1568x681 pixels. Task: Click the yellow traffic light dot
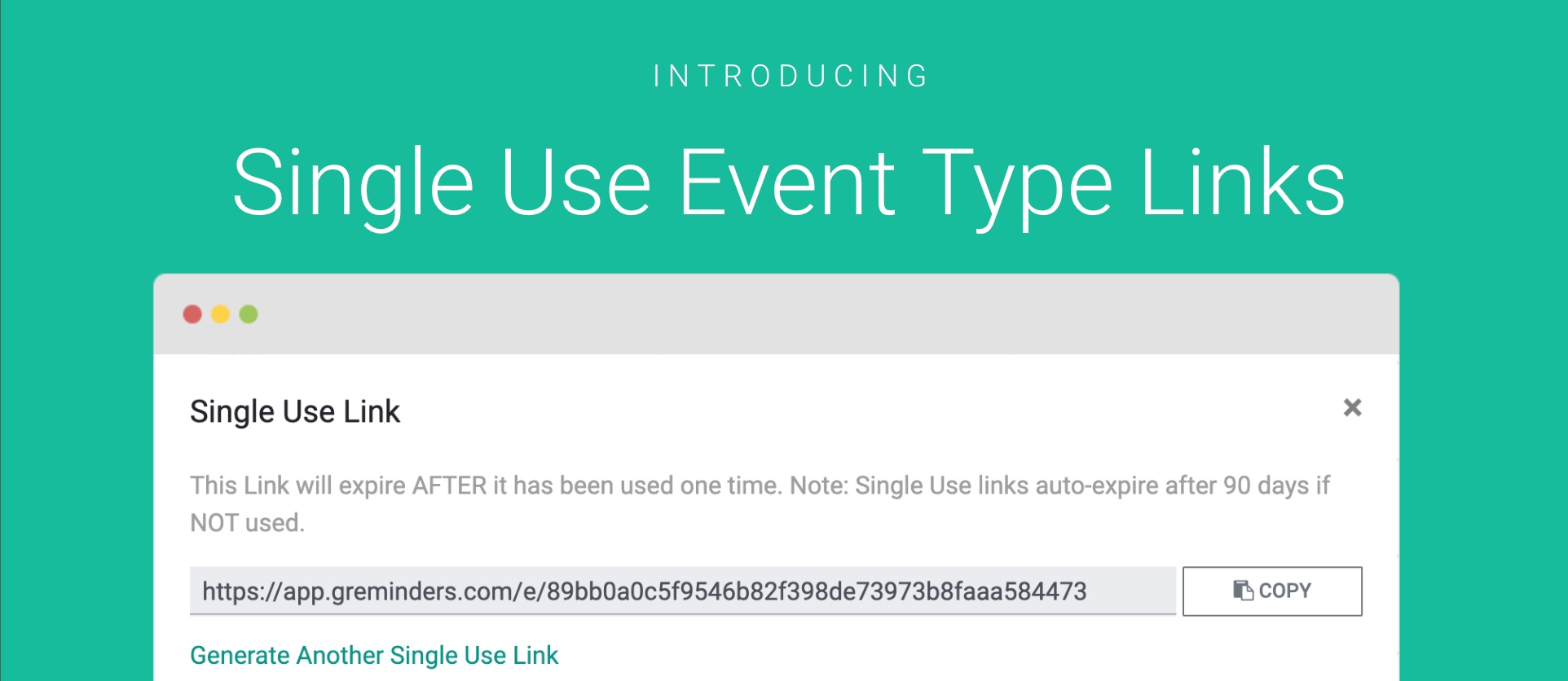pos(220,314)
